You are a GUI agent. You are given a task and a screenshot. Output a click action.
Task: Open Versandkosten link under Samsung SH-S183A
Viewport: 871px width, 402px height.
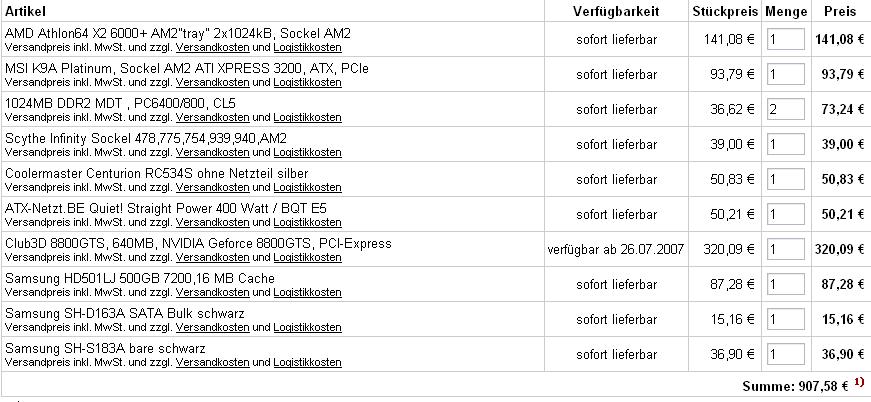pyautogui.click(x=212, y=362)
